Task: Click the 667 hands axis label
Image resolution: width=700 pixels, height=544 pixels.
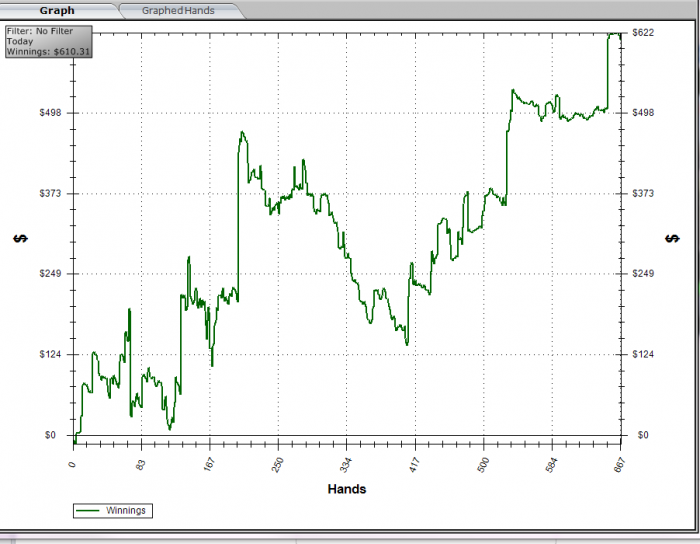Action: pos(619,465)
